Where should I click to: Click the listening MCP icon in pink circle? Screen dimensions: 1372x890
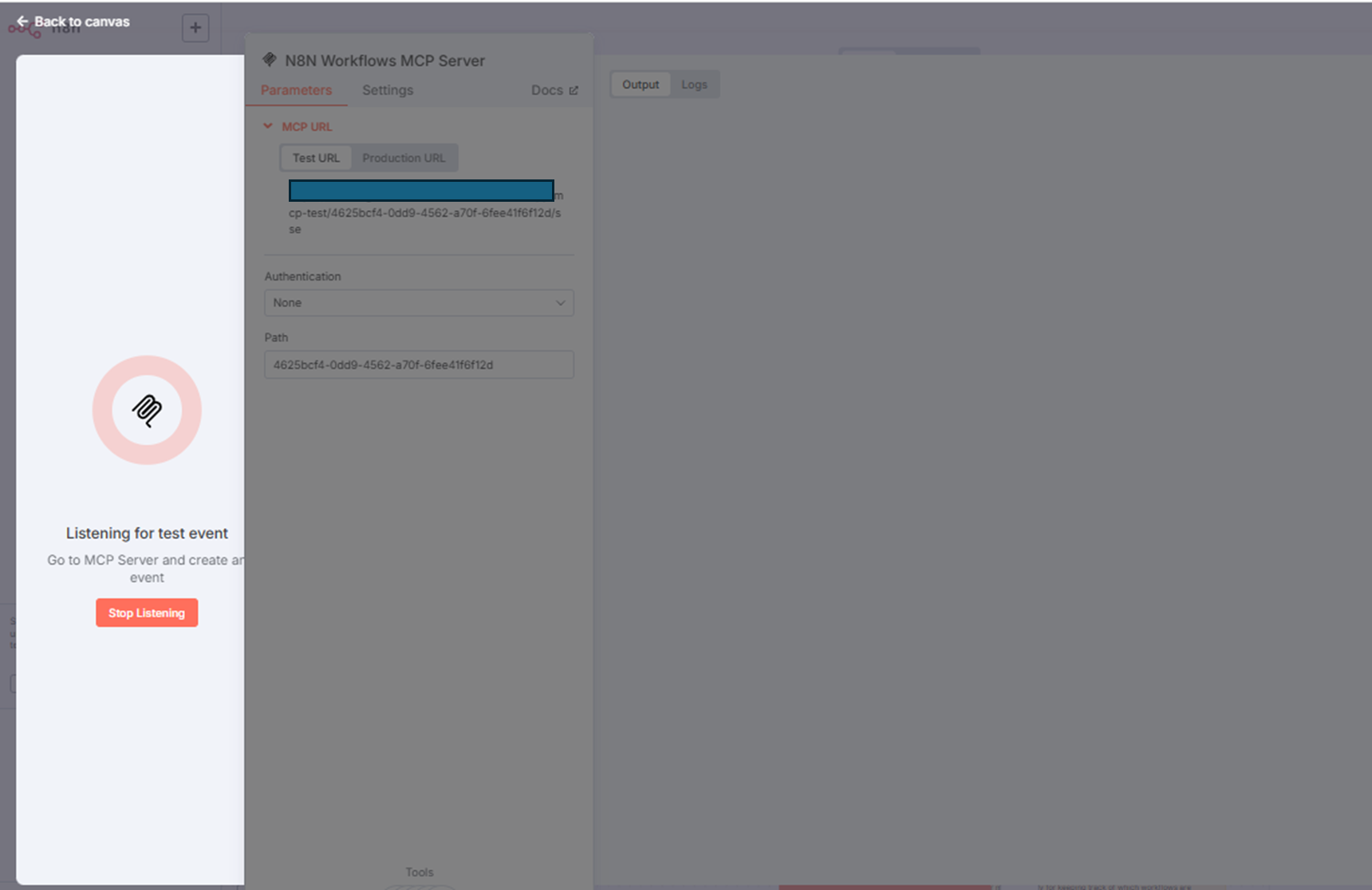147,410
